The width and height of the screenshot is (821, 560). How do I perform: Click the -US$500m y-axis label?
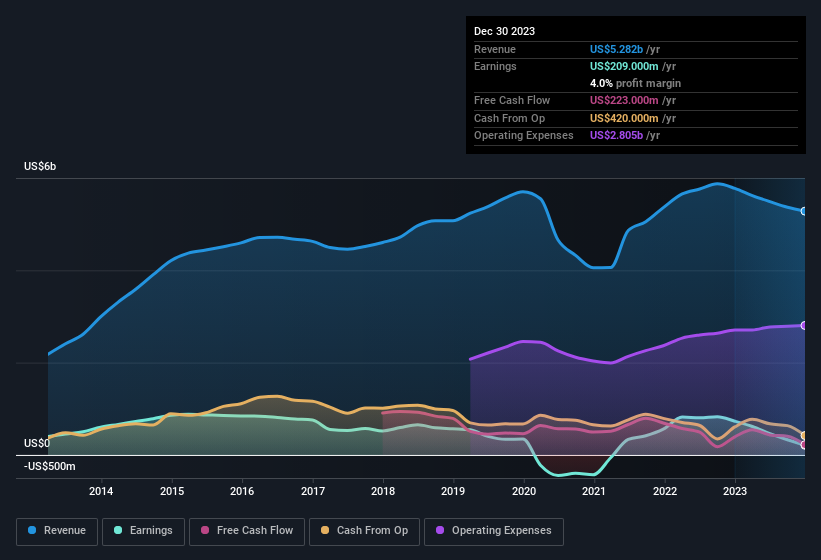click(x=48, y=467)
